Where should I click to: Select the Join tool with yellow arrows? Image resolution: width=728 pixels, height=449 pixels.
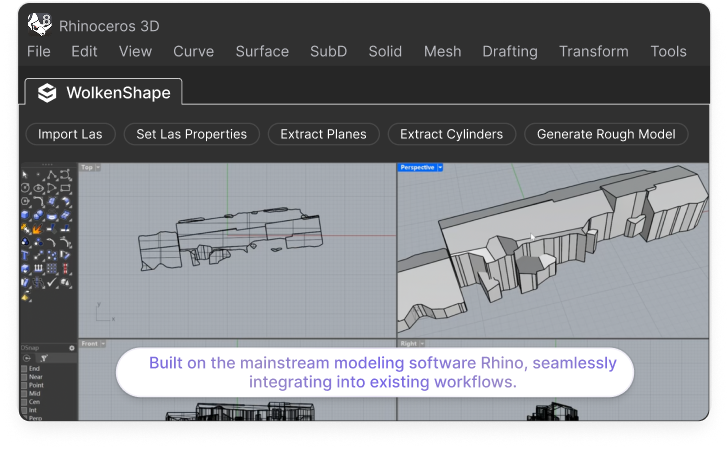25,228
